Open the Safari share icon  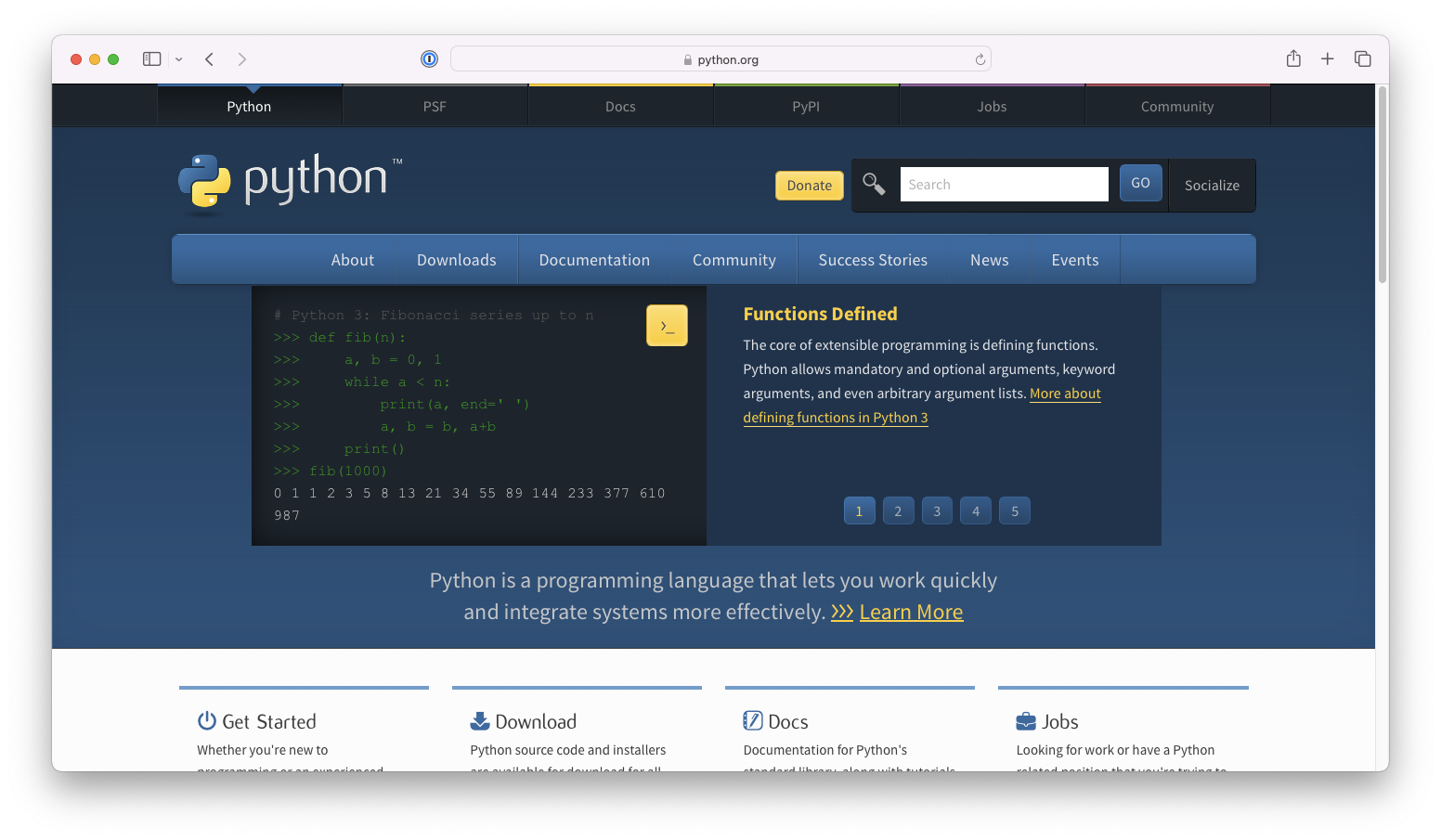click(1293, 59)
